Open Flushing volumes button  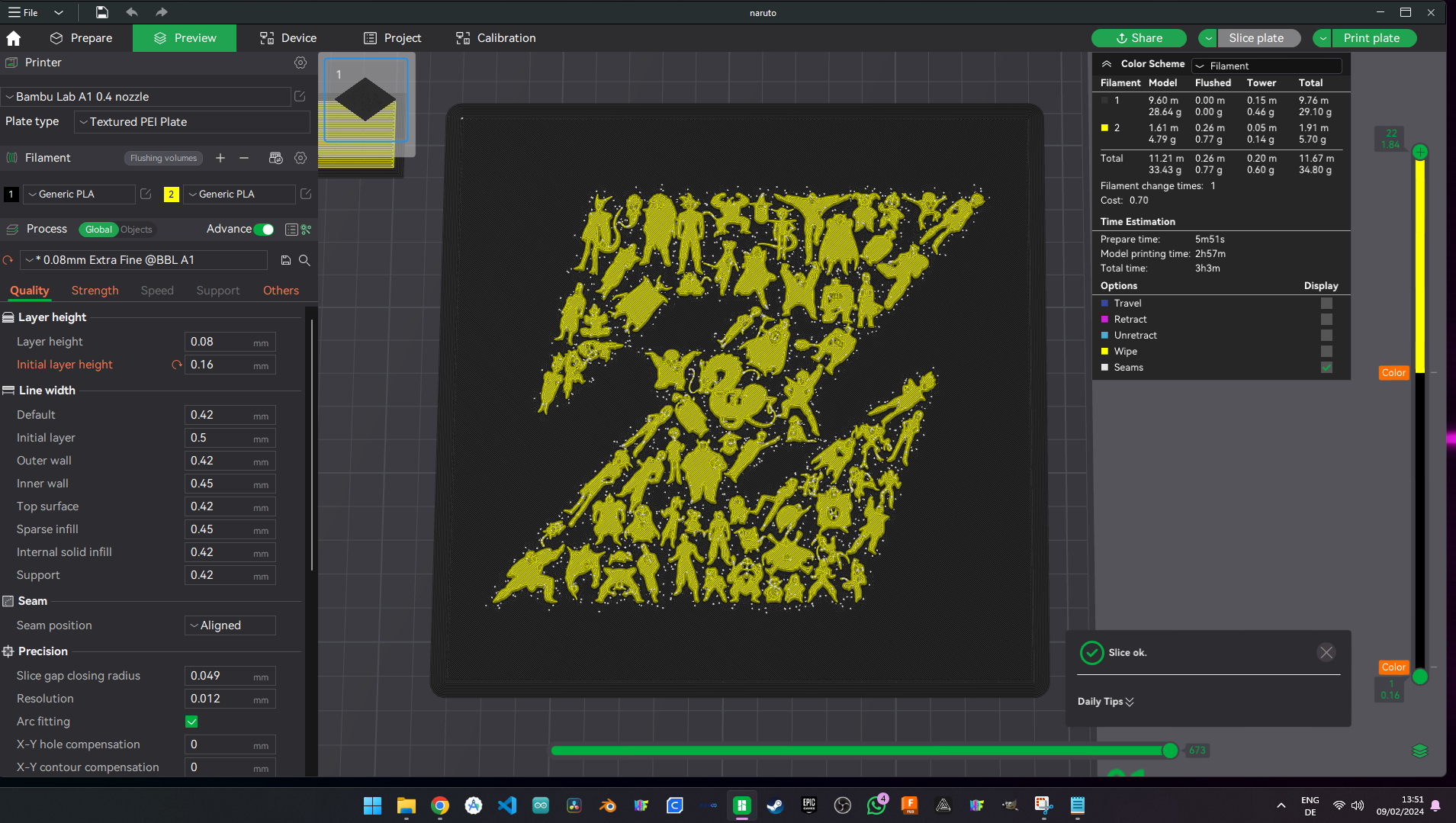click(x=163, y=158)
